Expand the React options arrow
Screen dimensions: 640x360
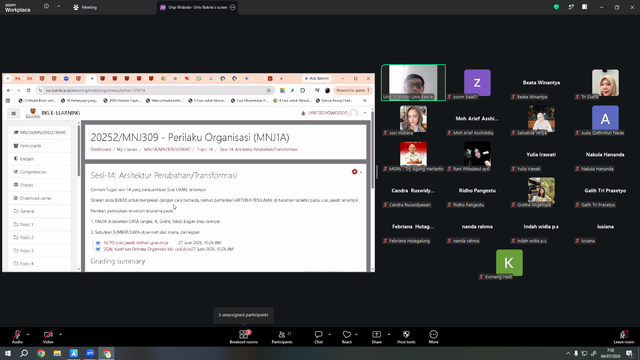(356, 334)
